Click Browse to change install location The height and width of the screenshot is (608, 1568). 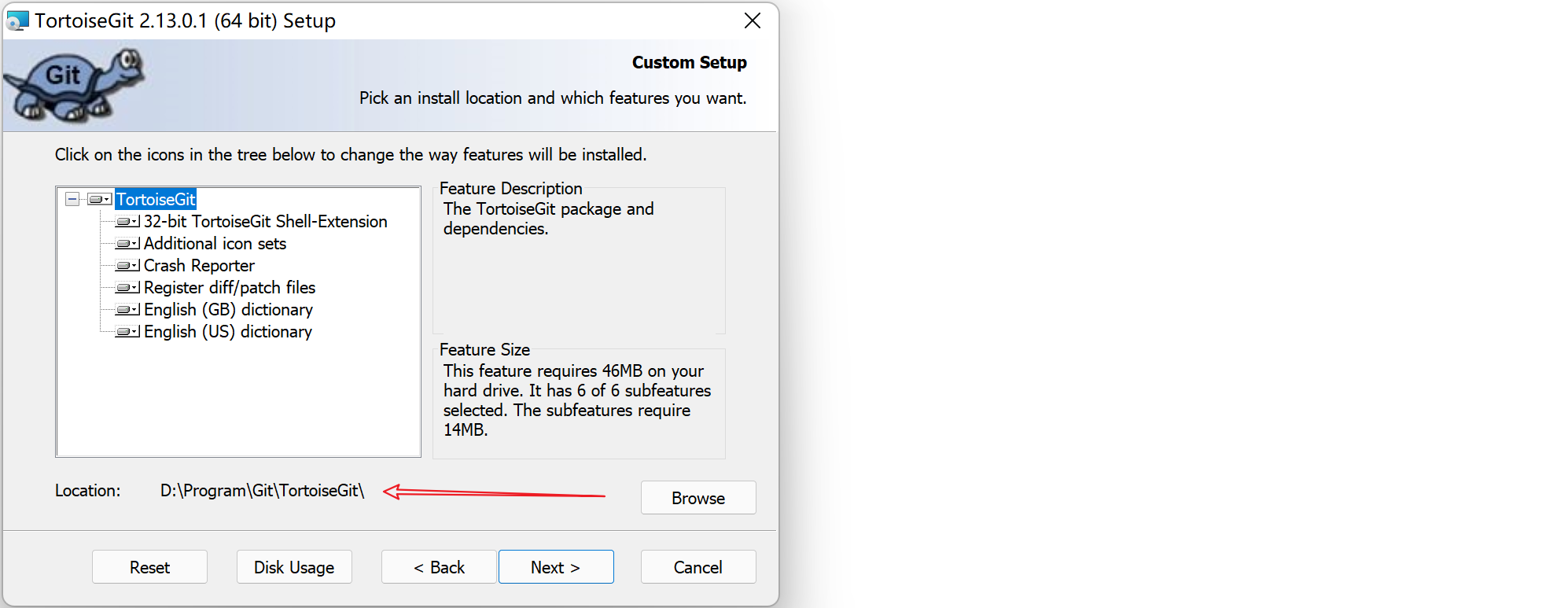(x=698, y=498)
